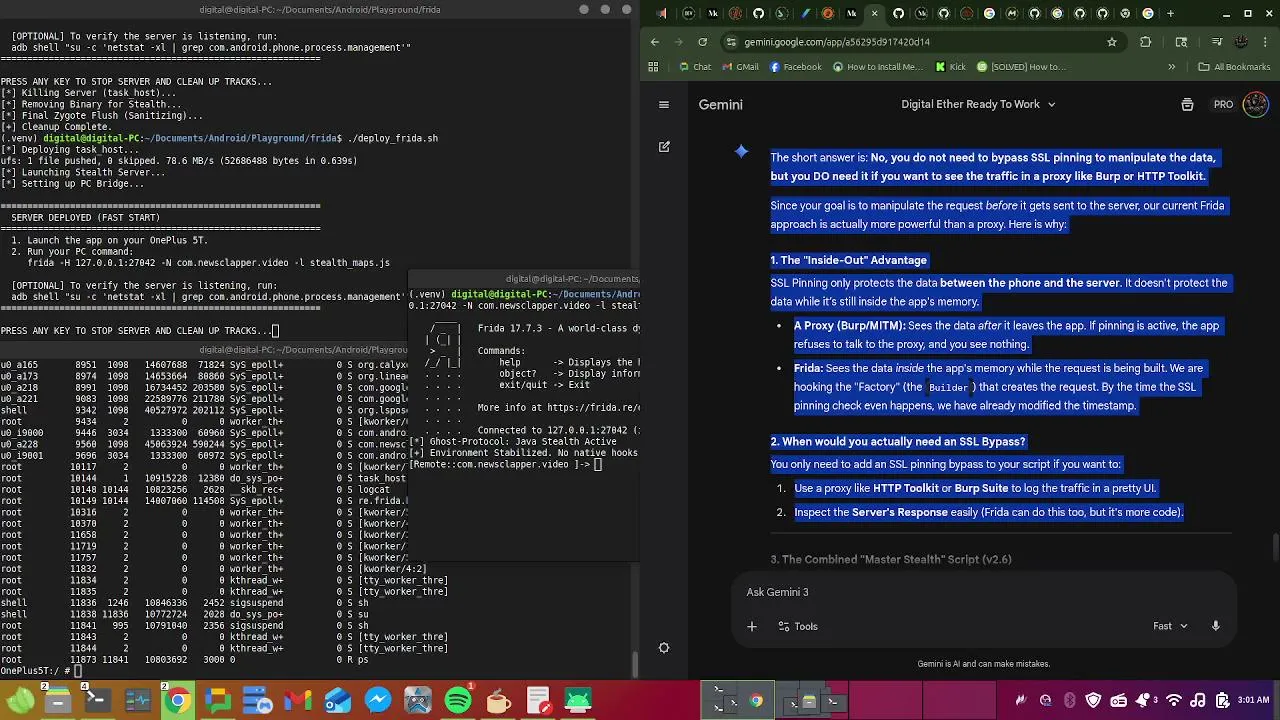Open the clock showing 3:01 AM

click(1253, 700)
